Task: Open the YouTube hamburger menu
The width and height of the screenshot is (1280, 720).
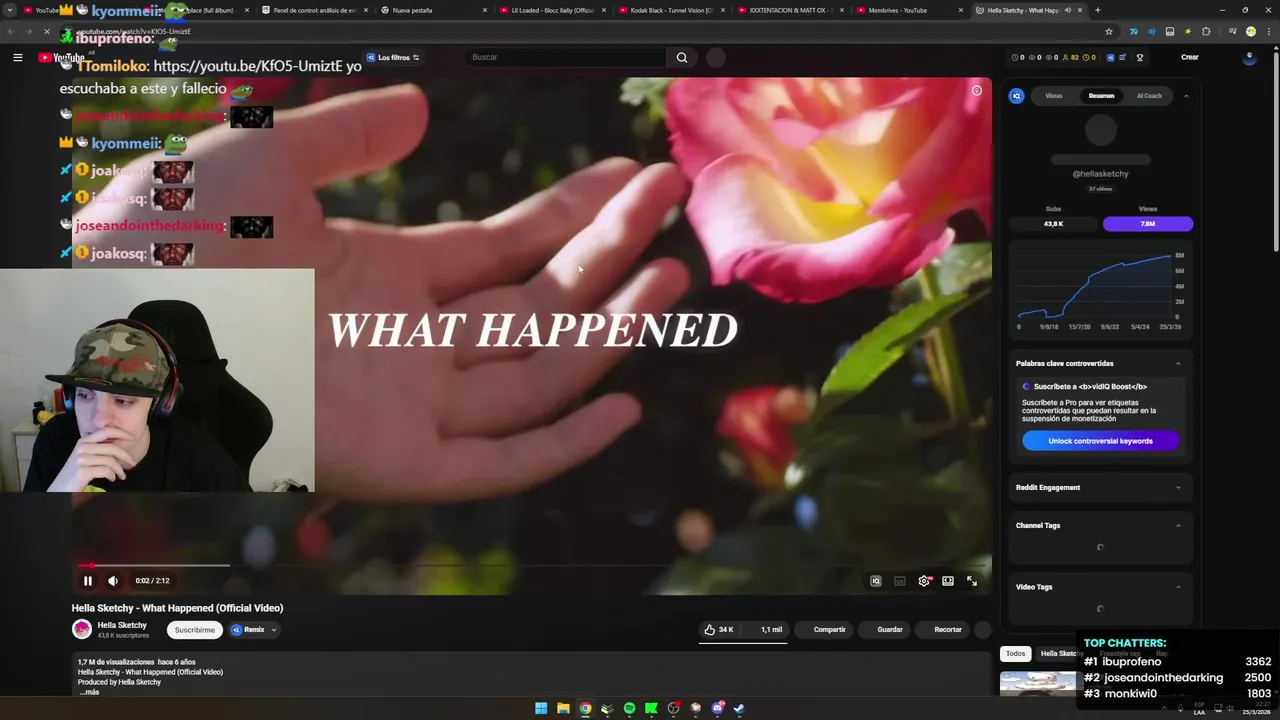Action: click(18, 57)
